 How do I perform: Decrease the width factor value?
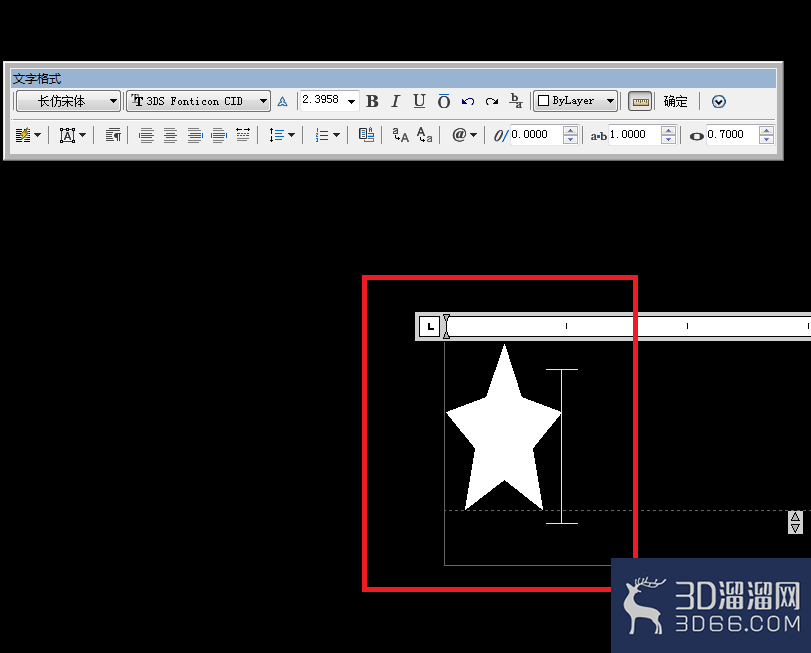point(767,139)
